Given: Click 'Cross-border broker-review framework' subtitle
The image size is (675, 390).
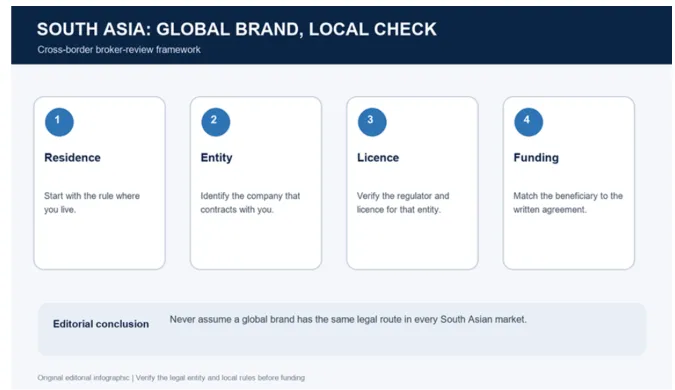Looking at the screenshot, I should 119,50.
